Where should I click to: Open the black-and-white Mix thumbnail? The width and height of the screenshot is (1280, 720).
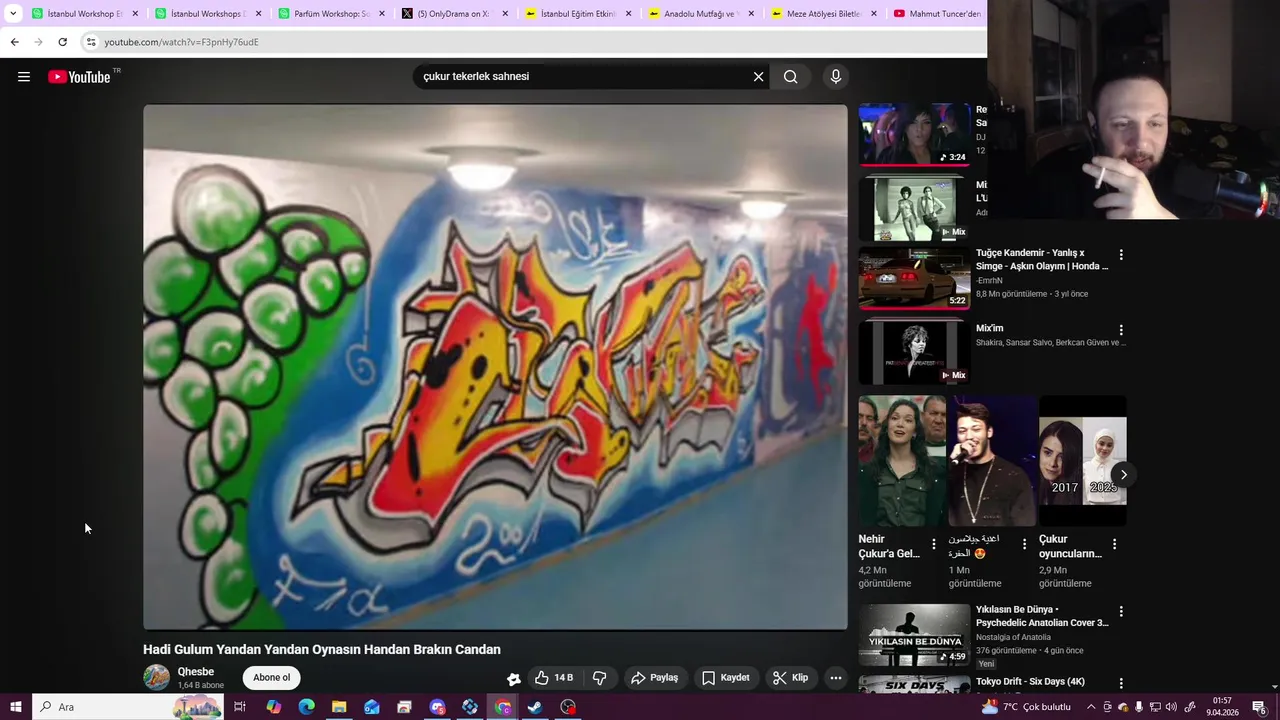[x=914, y=208]
